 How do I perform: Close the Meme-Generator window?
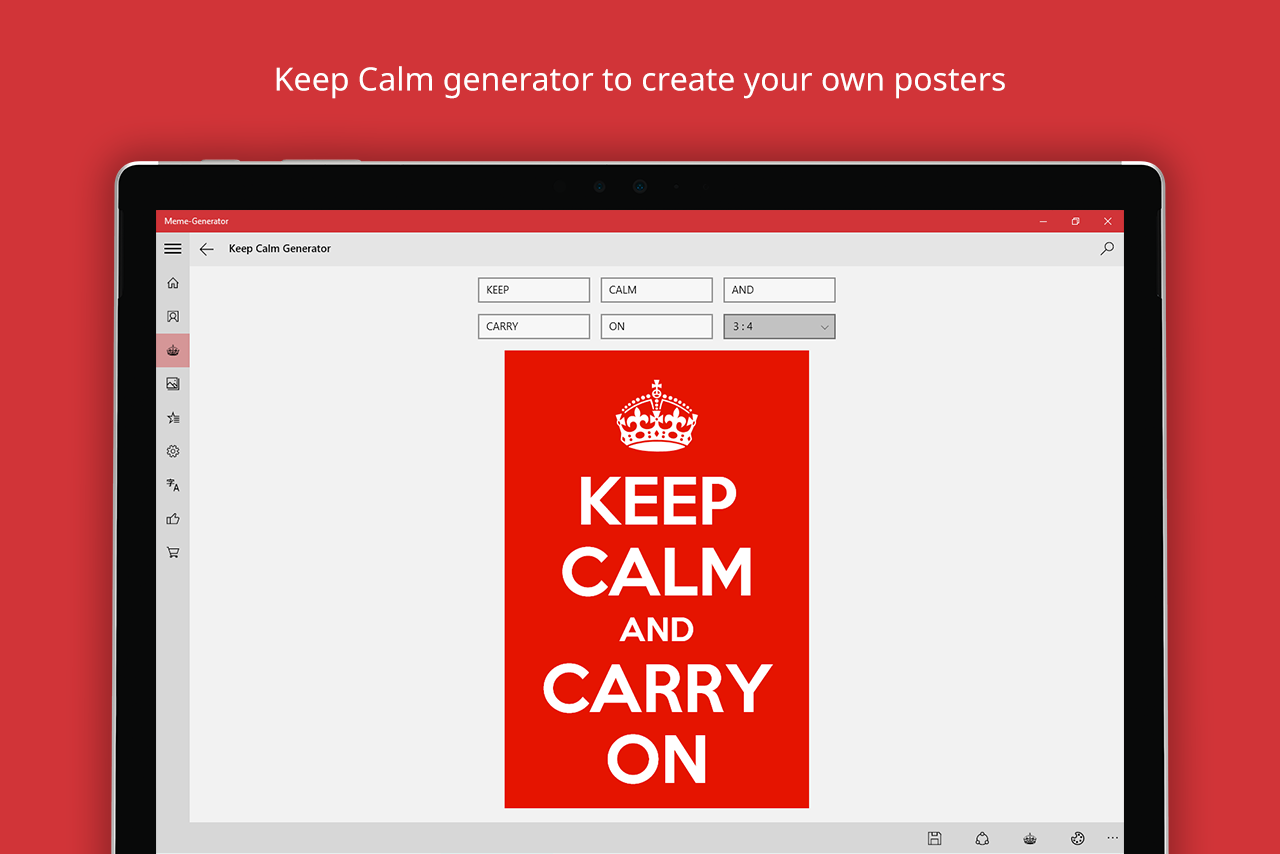coord(1107,221)
